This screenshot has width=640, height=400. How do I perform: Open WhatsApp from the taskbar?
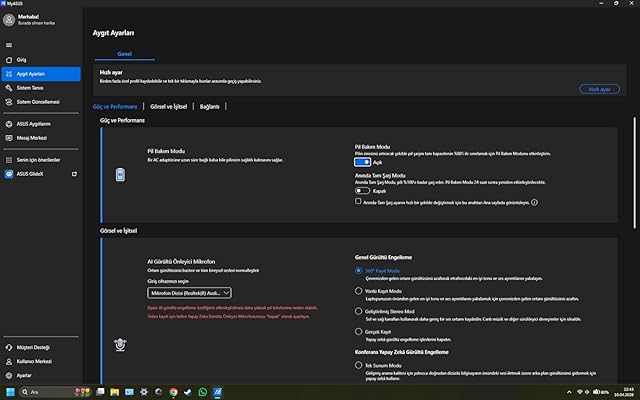pyautogui.click(x=202, y=392)
